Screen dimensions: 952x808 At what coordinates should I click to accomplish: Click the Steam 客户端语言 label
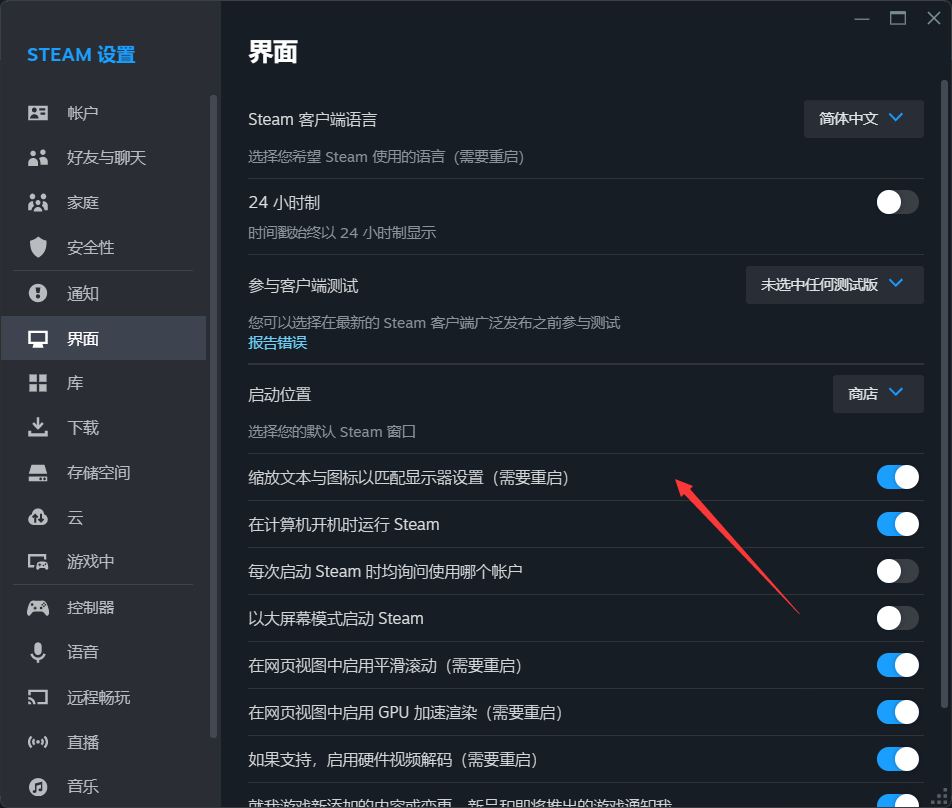[x=312, y=120]
